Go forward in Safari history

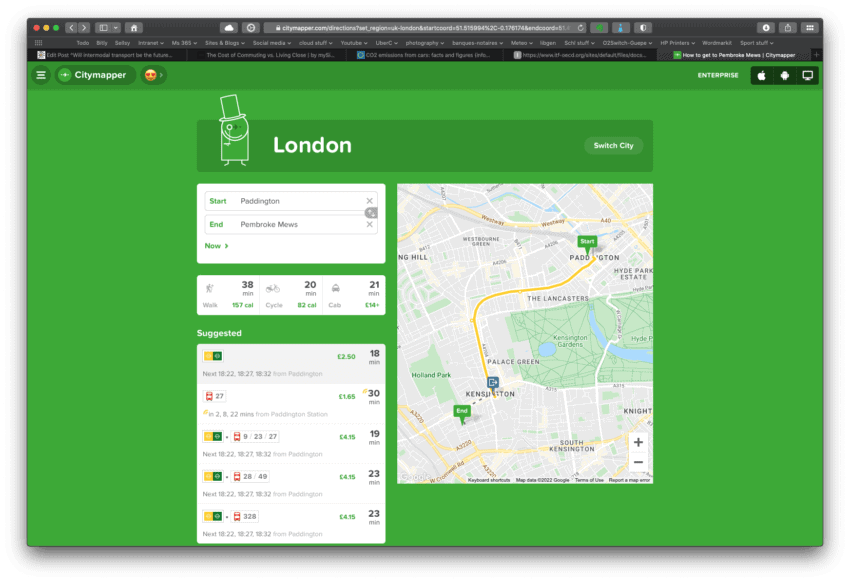(x=84, y=28)
